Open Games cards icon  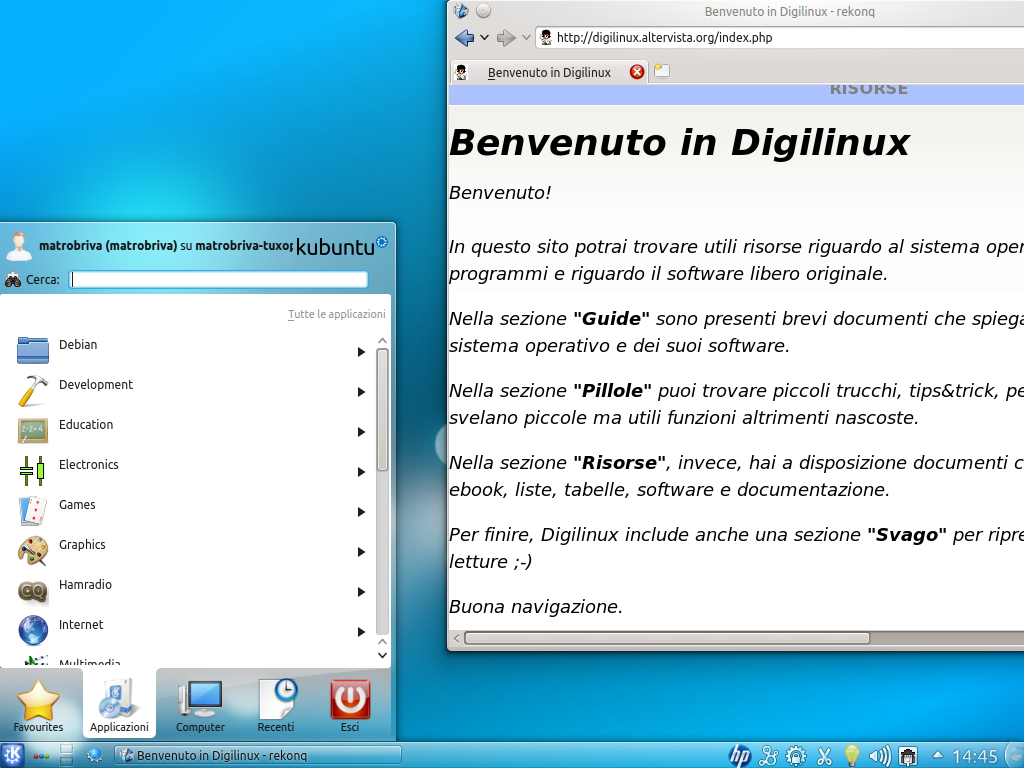point(33,510)
